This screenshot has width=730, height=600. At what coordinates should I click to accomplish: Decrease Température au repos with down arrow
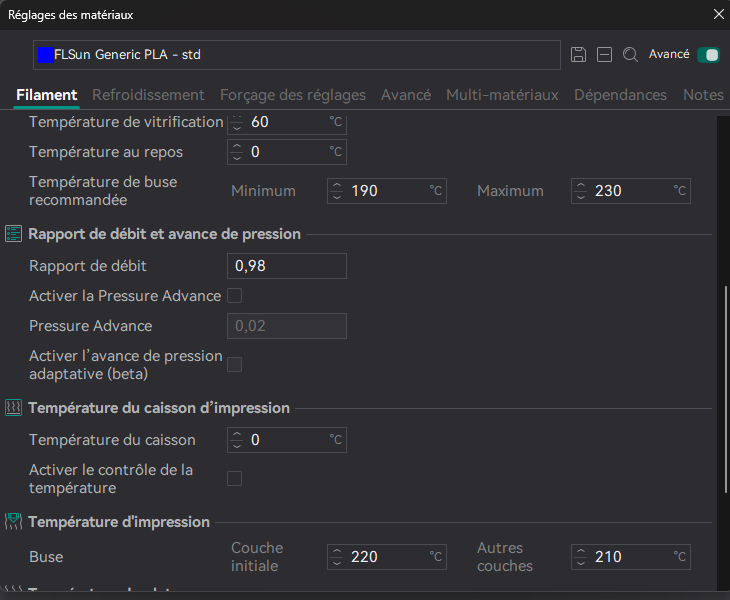point(237,157)
